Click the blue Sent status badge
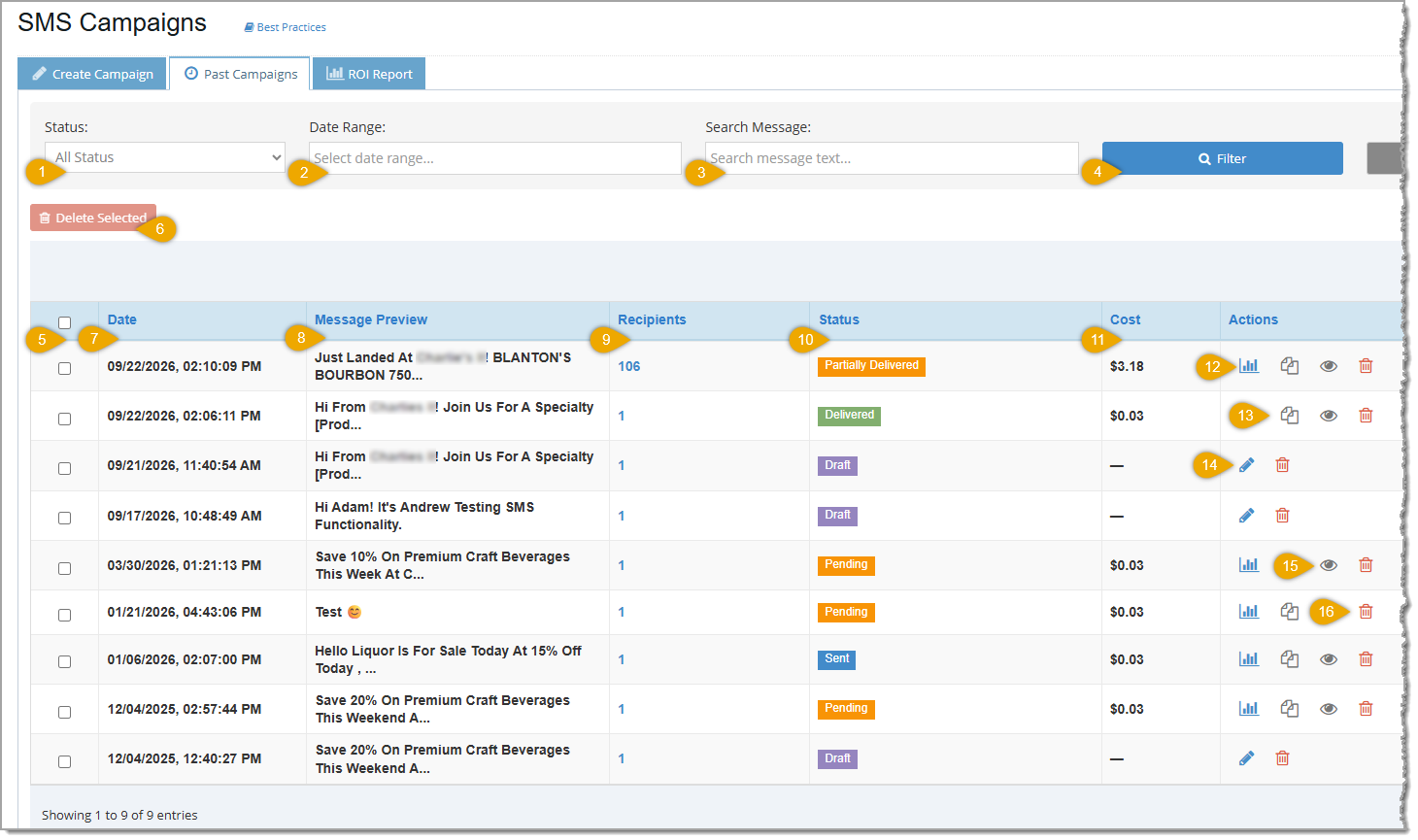 coord(837,659)
